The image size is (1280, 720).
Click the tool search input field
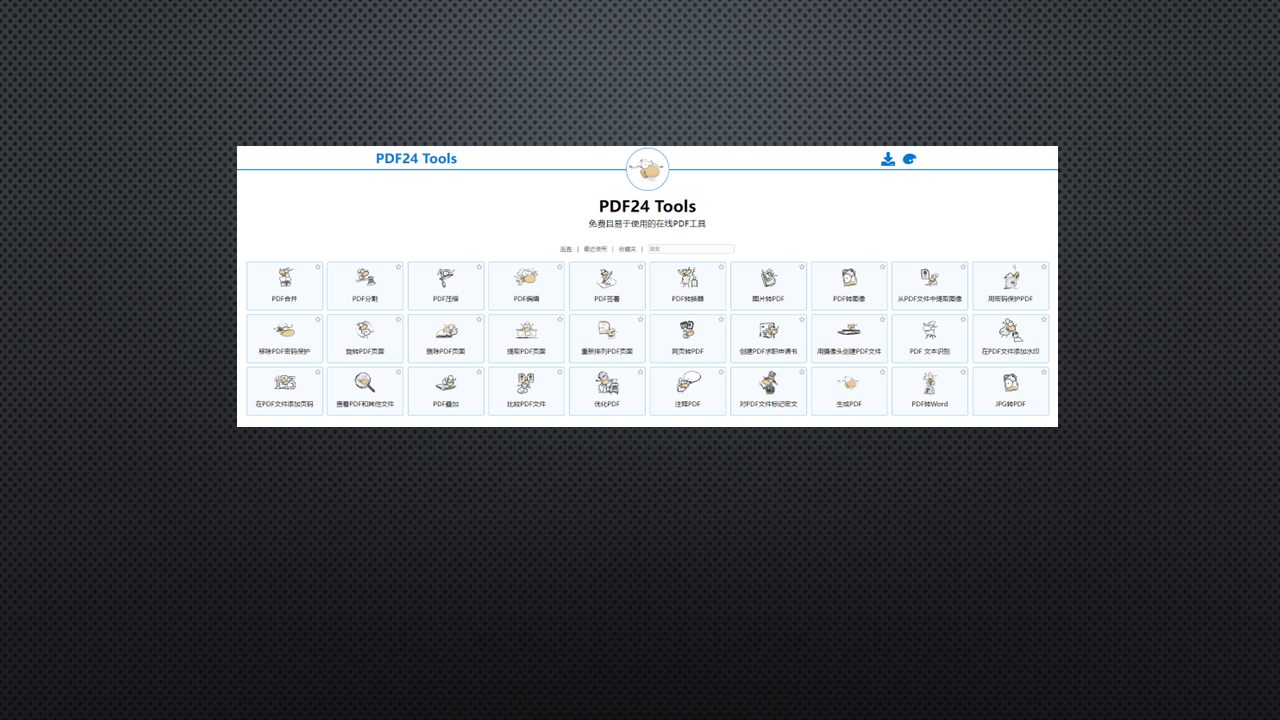[x=691, y=249]
